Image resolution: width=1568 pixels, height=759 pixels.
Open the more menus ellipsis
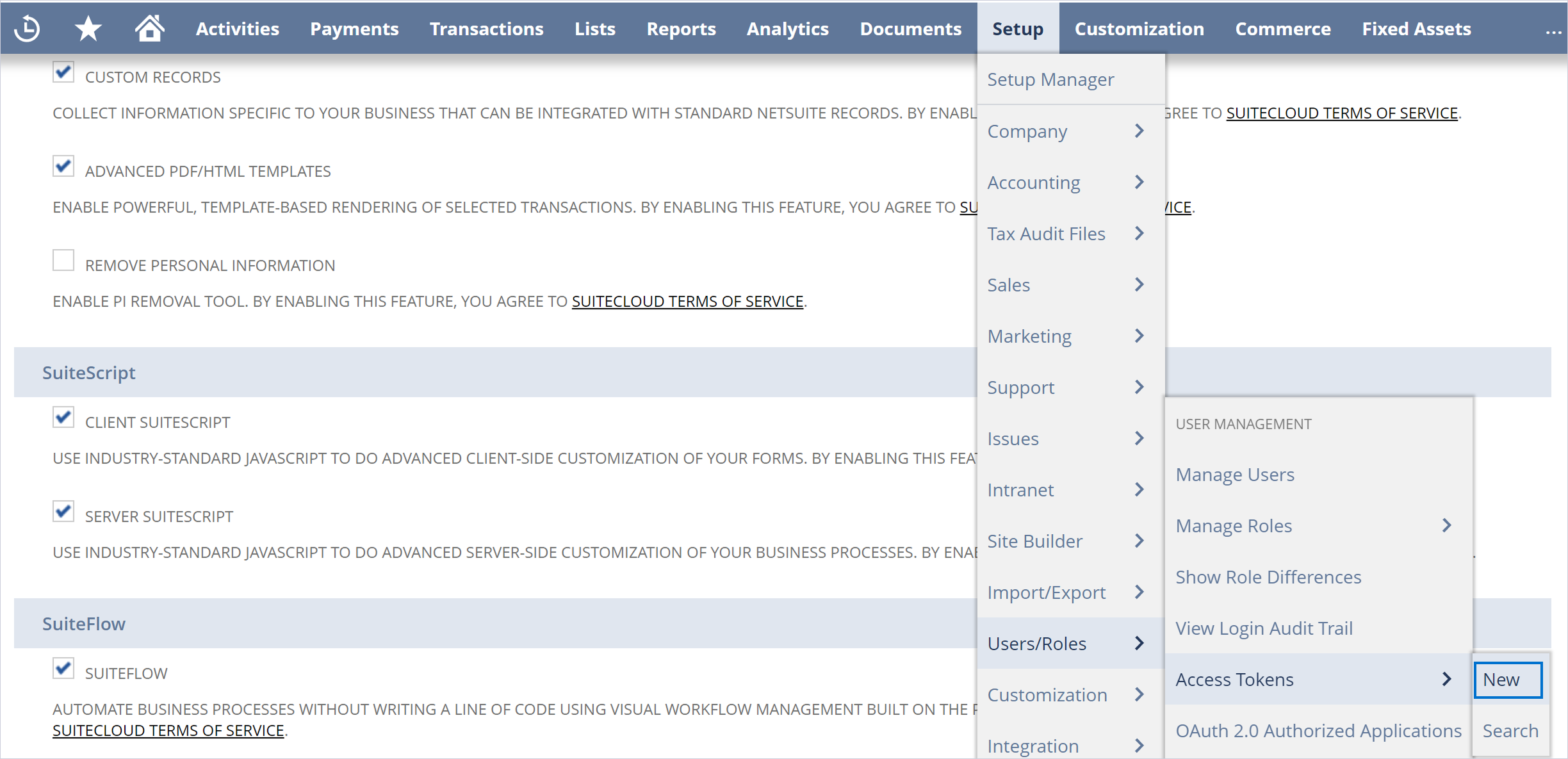tap(1553, 31)
